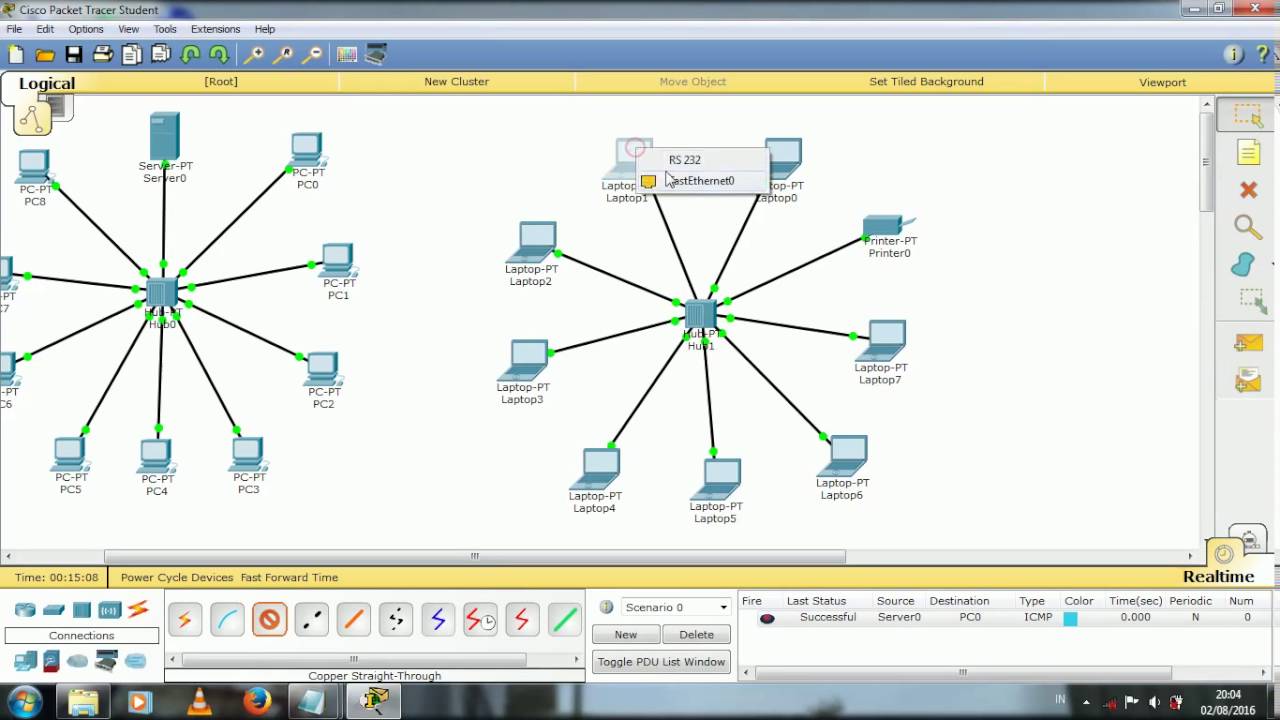
Task: Click Power Cycle Devices
Action: [x=178, y=577]
